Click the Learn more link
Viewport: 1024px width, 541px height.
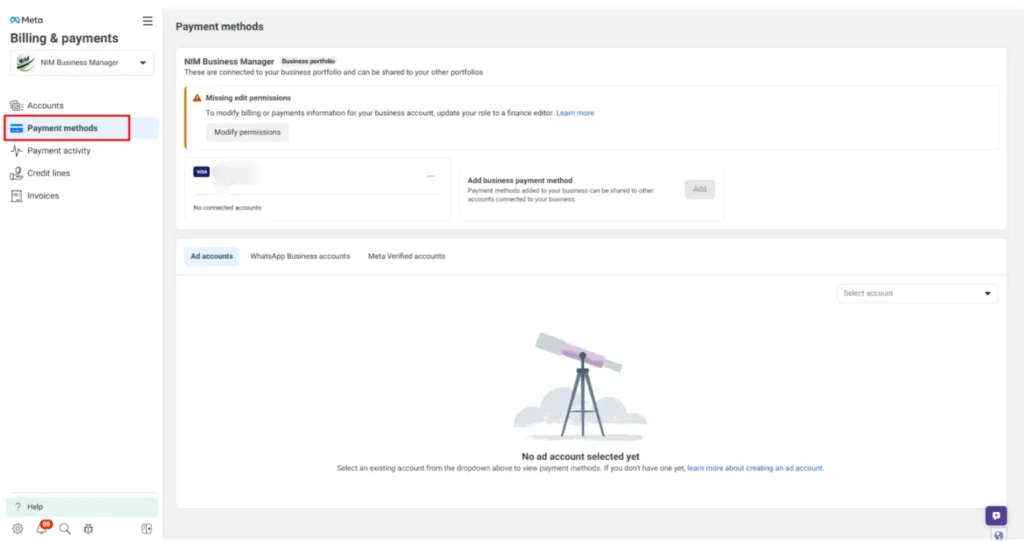click(x=575, y=113)
